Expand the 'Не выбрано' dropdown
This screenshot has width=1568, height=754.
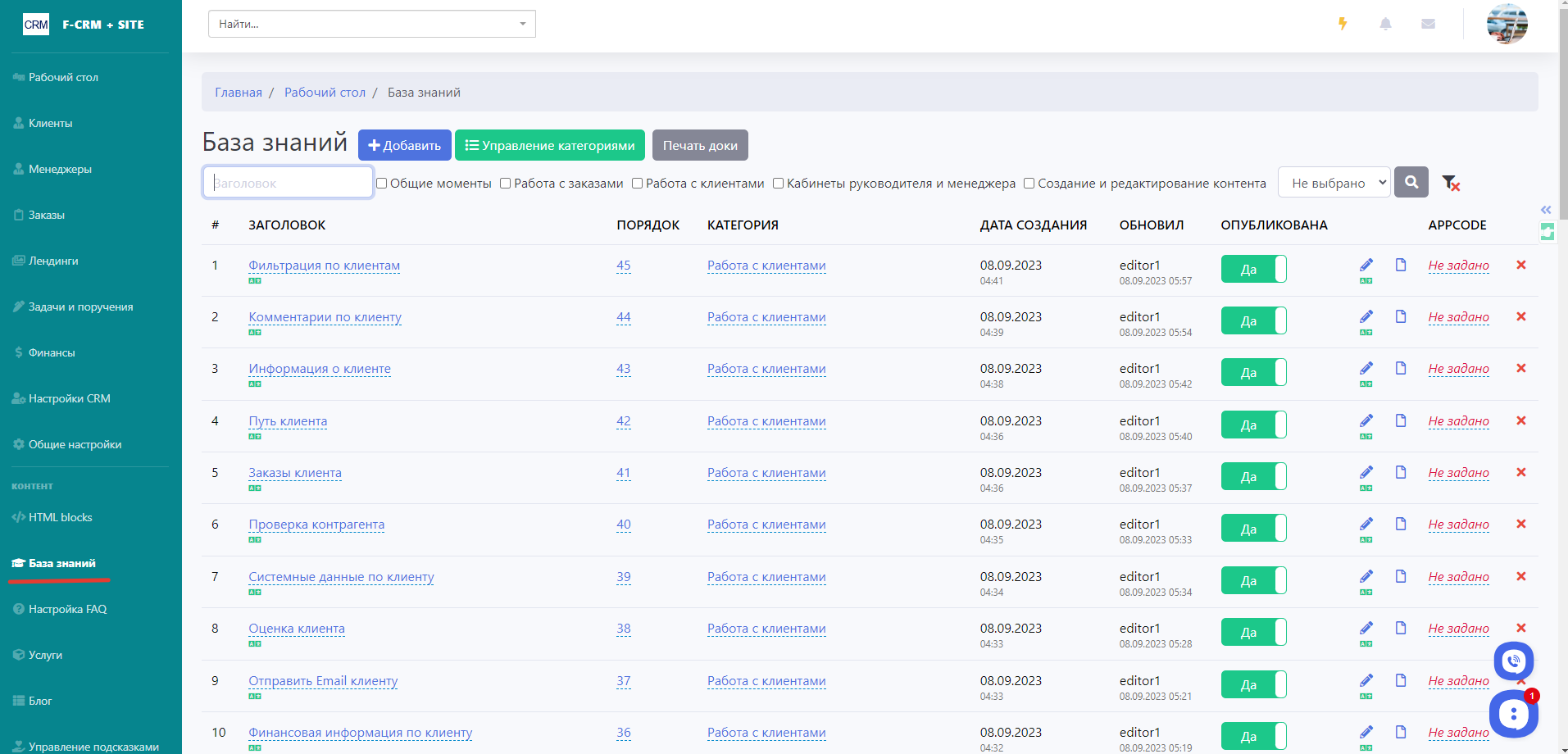(x=1334, y=183)
